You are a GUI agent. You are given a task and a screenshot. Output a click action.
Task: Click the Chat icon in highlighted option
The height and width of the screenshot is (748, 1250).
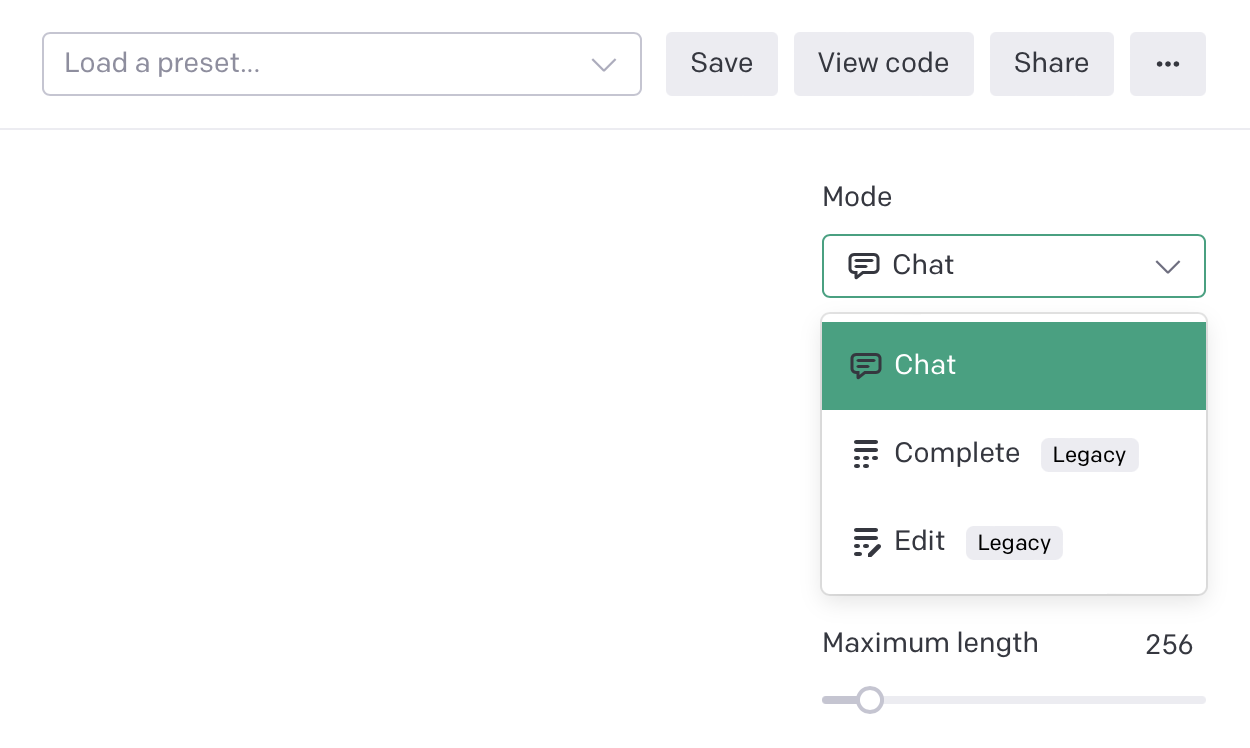tap(865, 366)
